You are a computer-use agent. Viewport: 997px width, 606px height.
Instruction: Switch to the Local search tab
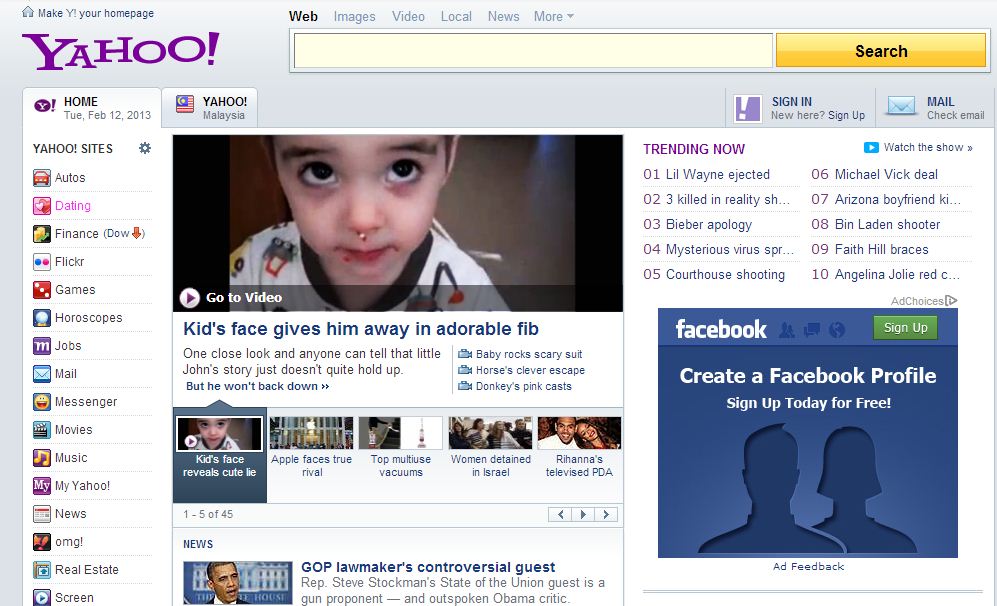coord(456,17)
